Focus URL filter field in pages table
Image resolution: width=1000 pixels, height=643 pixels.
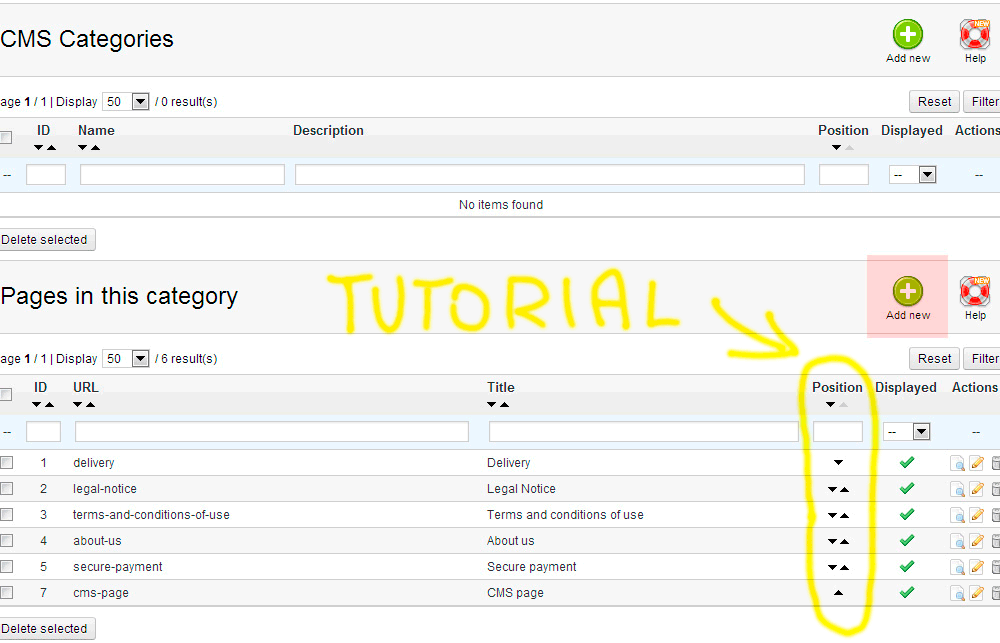272,432
